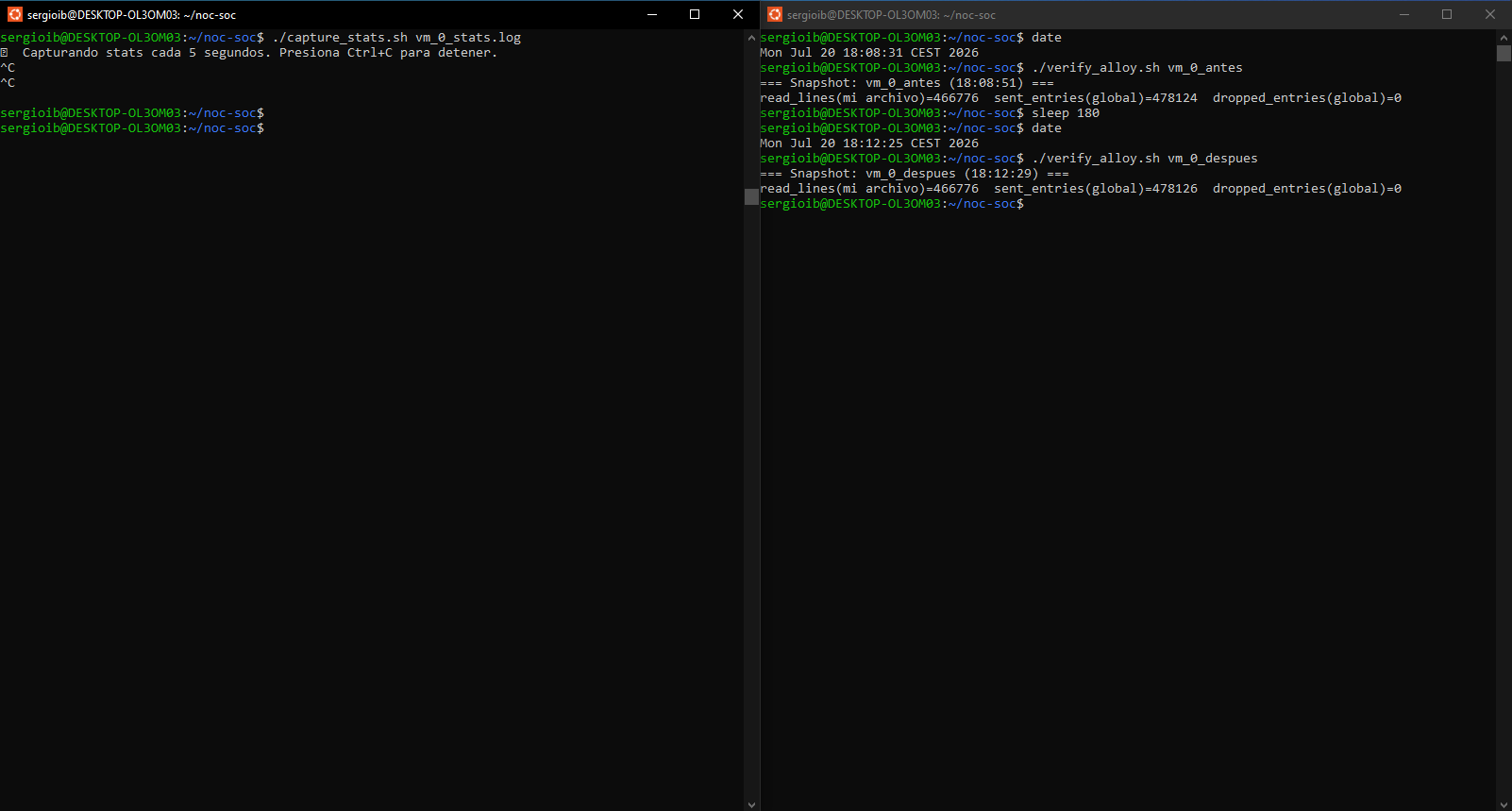Close the left terminal window
The width and height of the screenshot is (1512, 811).
(738, 14)
